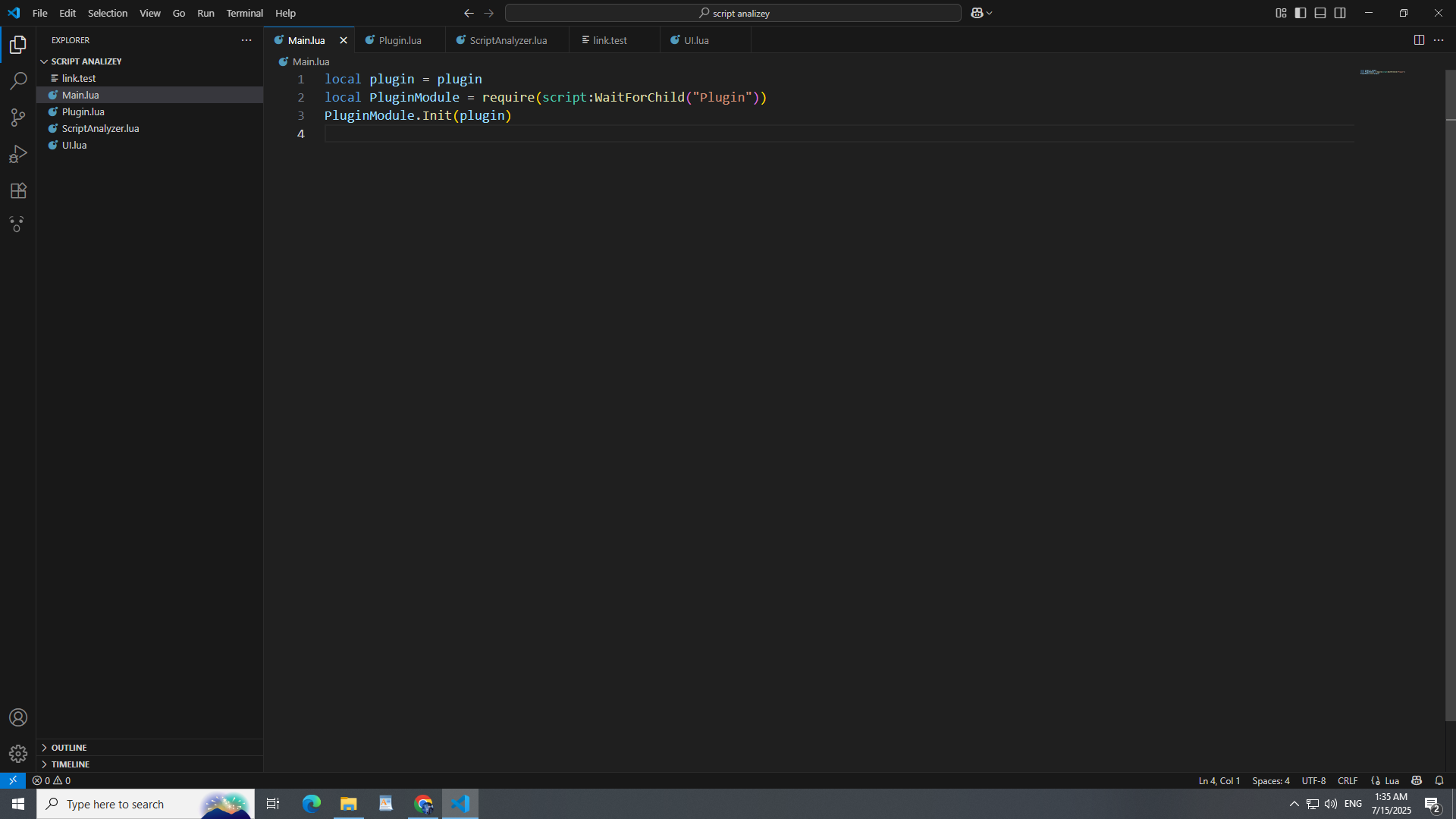
Task: Open the Search view in activity bar
Action: [x=18, y=80]
